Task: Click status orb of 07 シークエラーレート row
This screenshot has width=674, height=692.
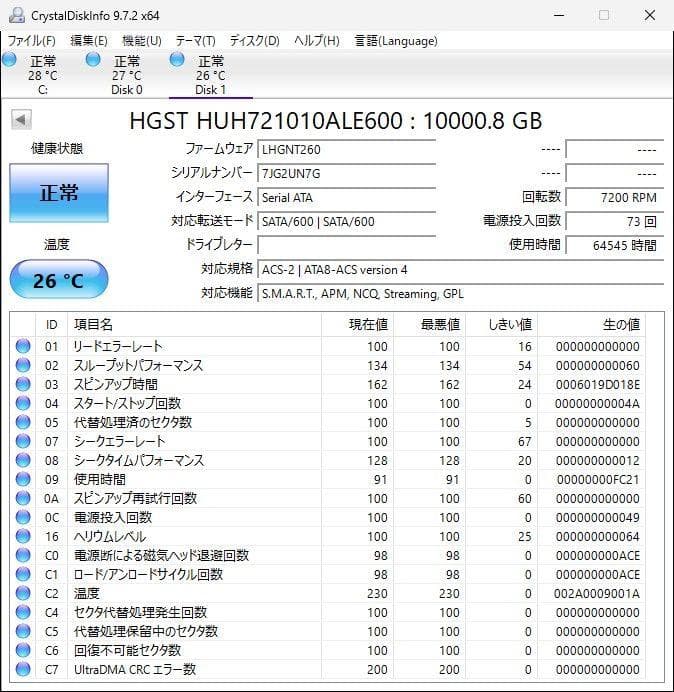Action: (23, 441)
